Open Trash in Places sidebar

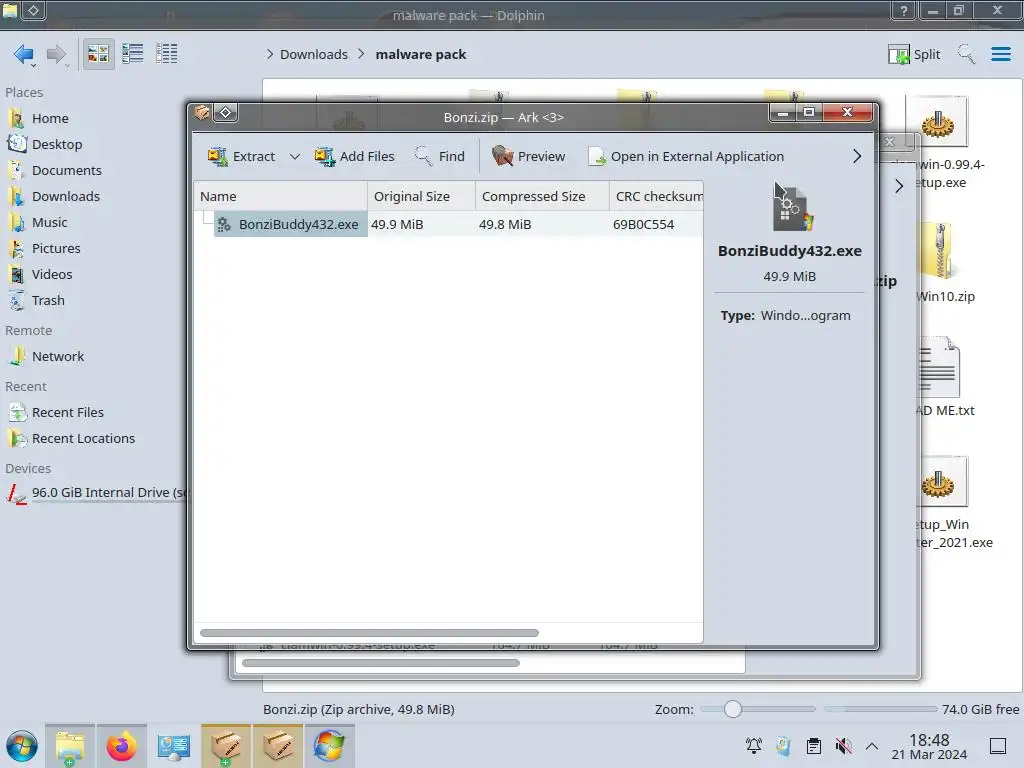click(48, 301)
